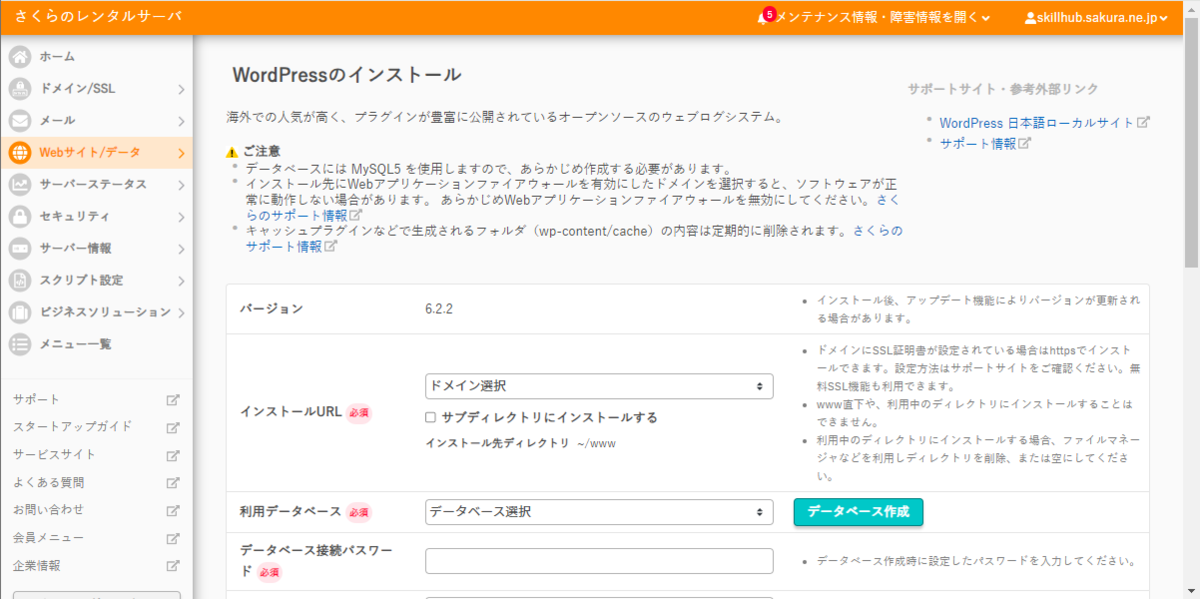Open the ホーム menu item
Viewport: 1200px width, 599px height.
pos(96,57)
